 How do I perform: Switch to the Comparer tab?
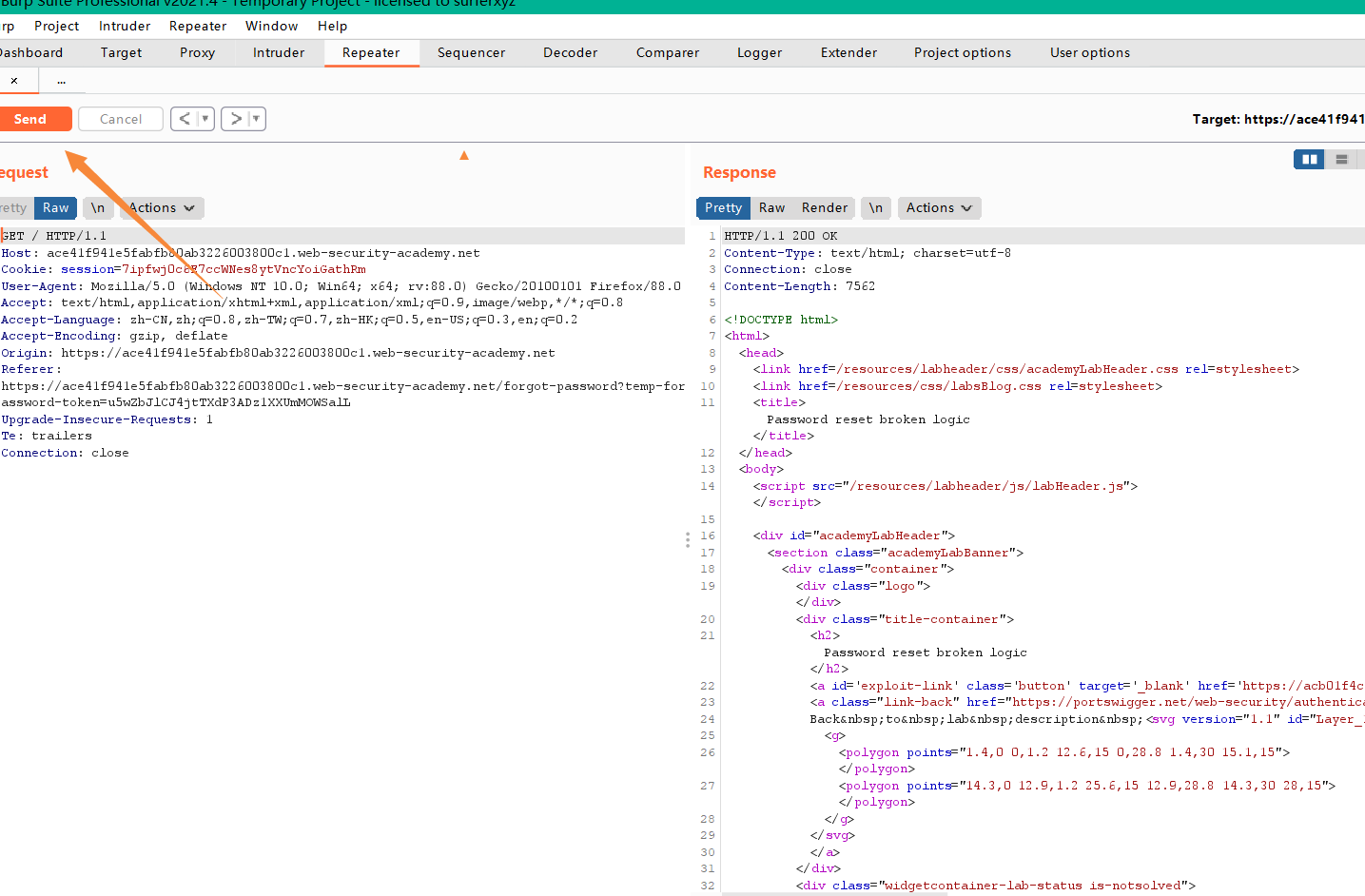[x=667, y=52]
